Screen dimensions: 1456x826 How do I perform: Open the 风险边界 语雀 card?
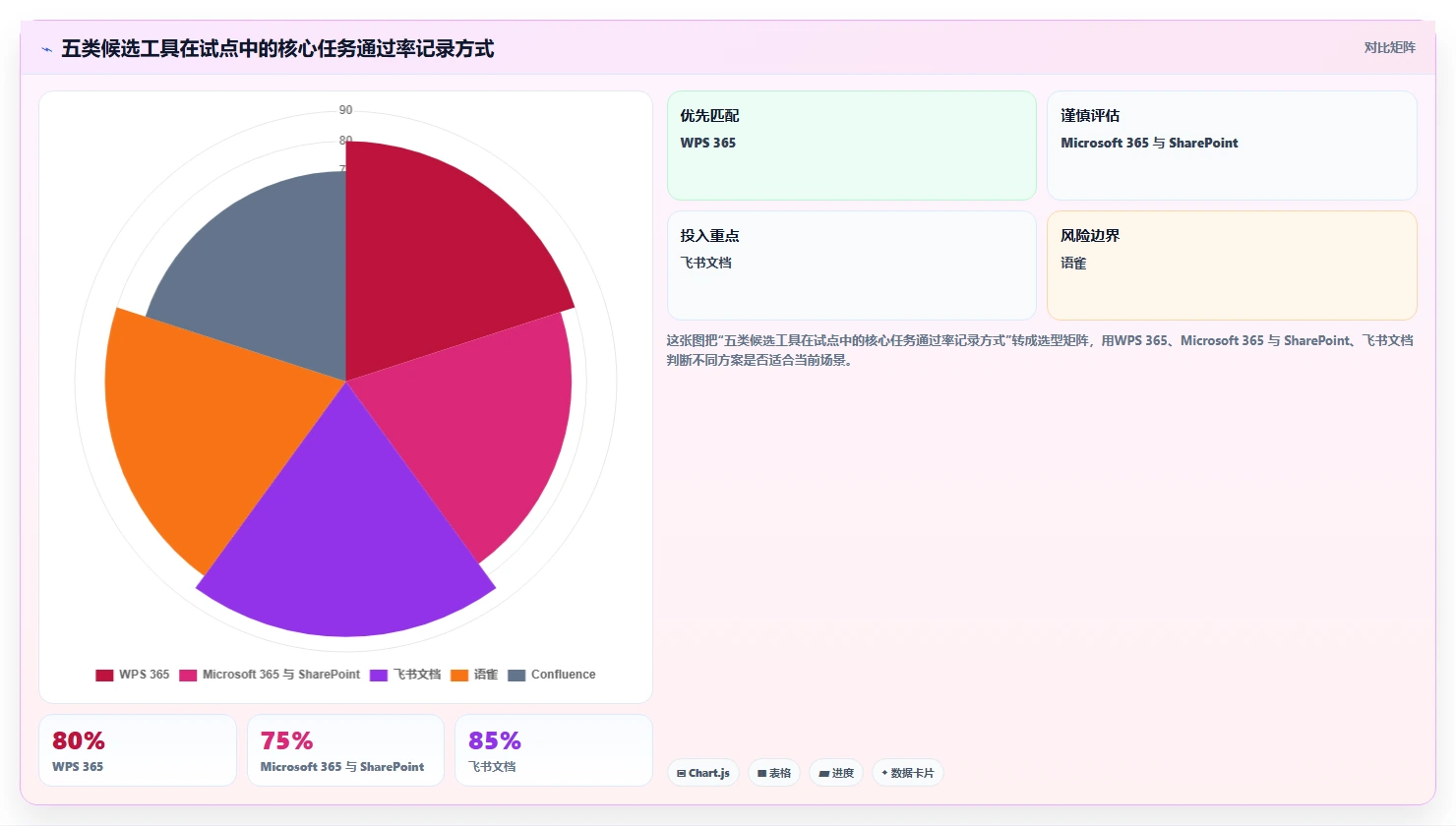click(1232, 265)
